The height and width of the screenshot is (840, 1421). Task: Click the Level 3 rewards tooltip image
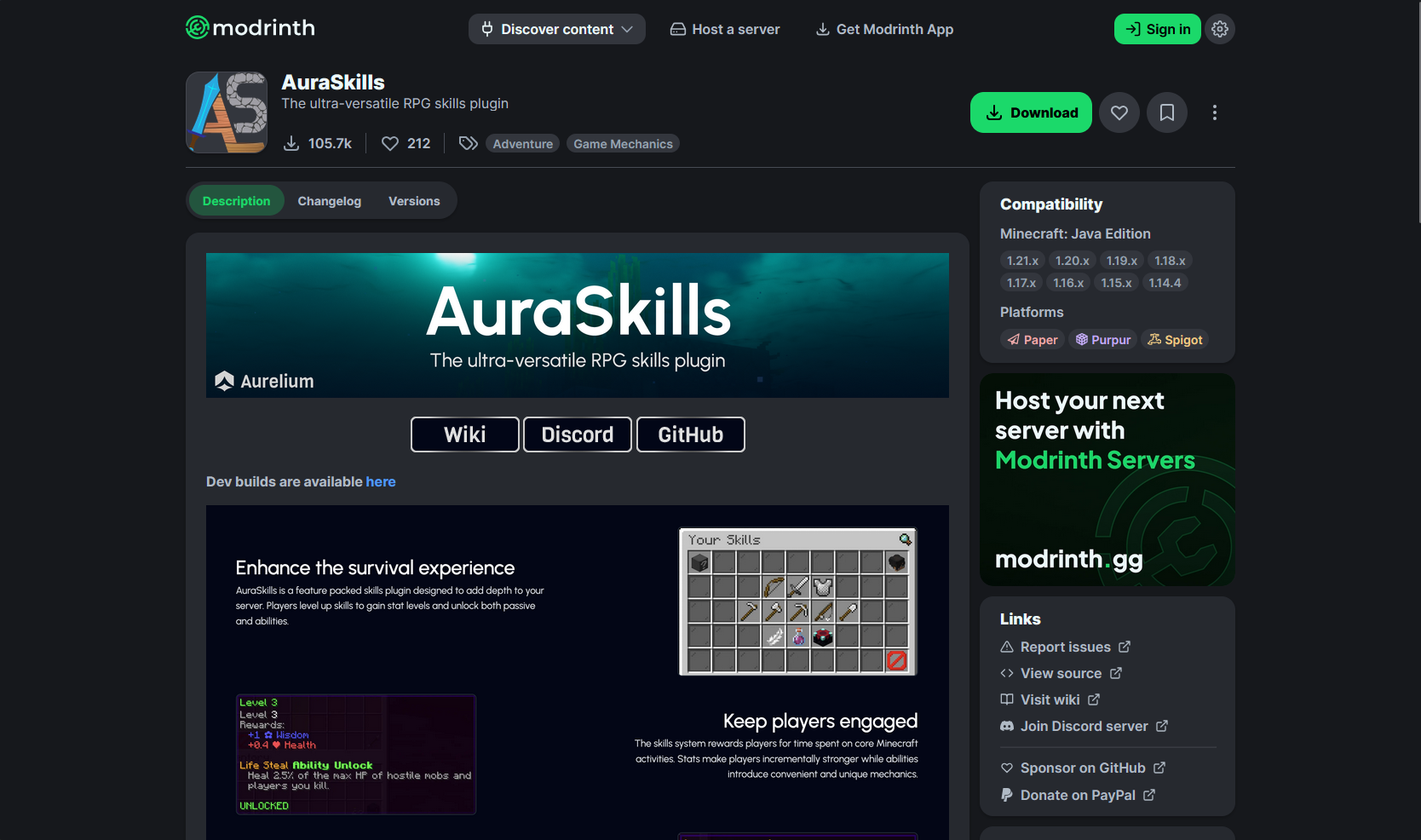pyautogui.click(x=356, y=754)
